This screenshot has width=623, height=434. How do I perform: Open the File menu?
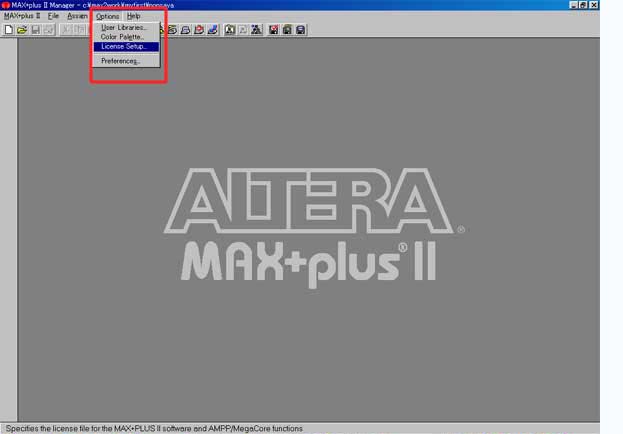tap(53, 16)
